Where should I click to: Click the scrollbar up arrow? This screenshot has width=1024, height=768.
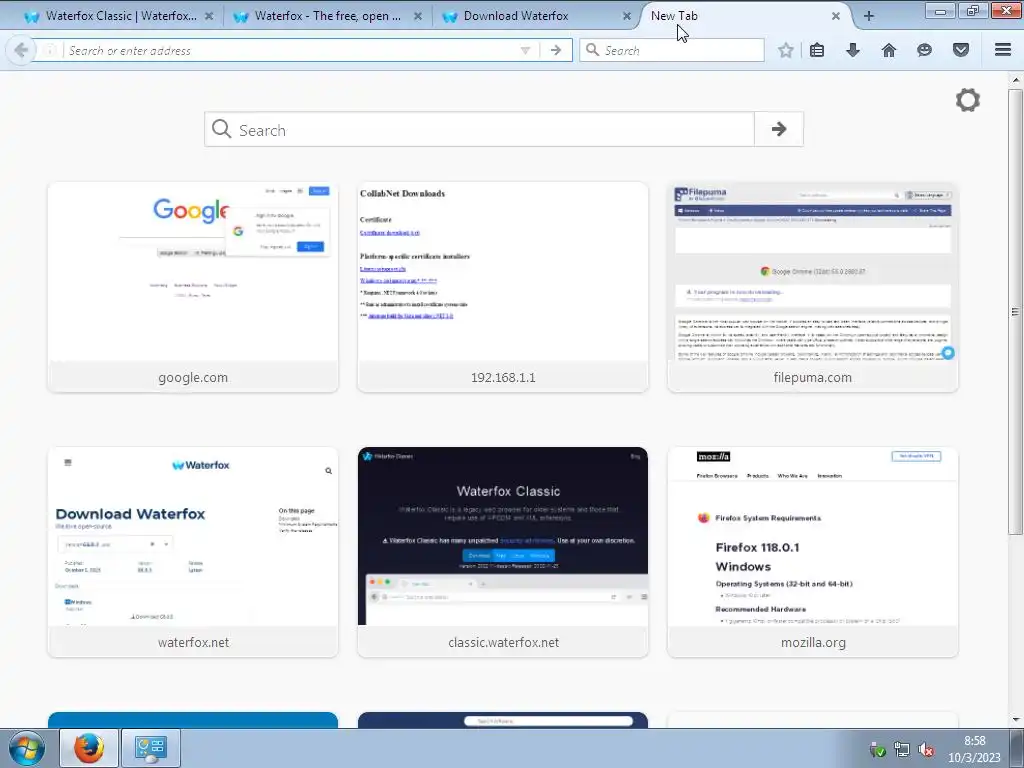(1015, 80)
